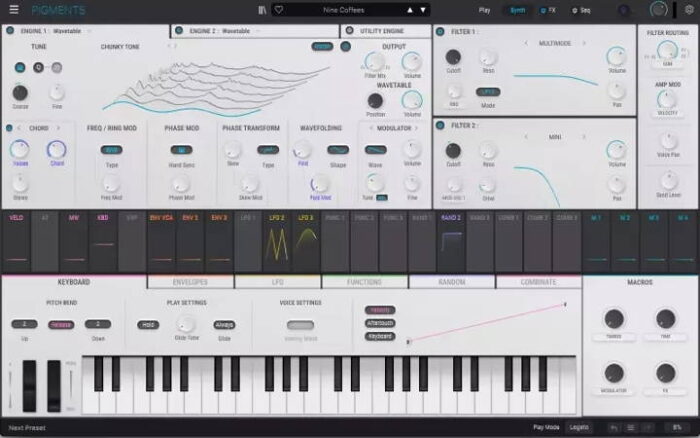Toggle the Hold button in Play Settings
This screenshot has height=438, width=700.
click(x=149, y=324)
